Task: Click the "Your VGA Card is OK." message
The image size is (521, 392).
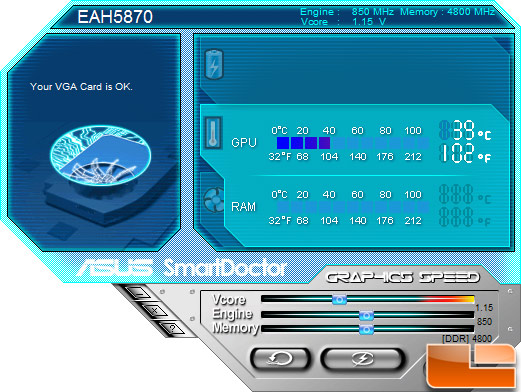Action: pos(81,87)
